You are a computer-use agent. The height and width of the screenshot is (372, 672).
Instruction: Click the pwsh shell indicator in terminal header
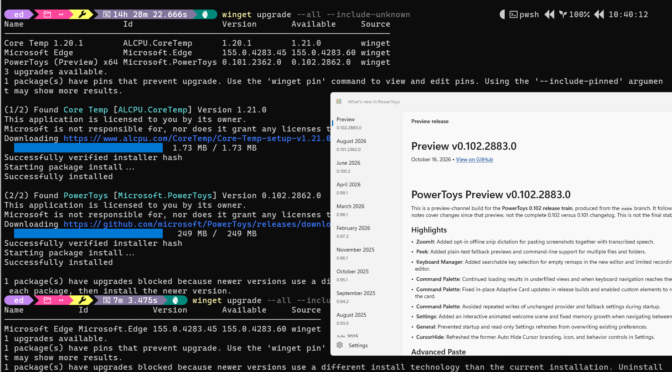point(525,15)
